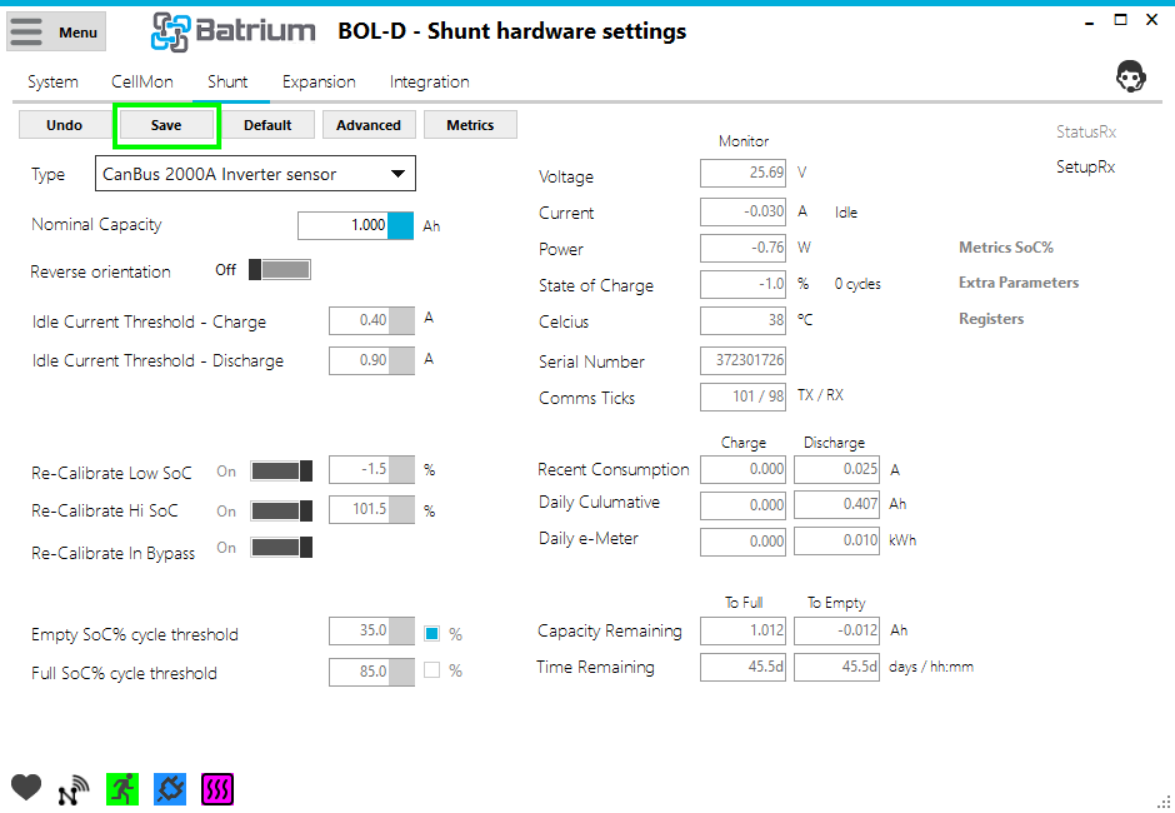Image resolution: width=1175 pixels, height=813 pixels.
Task: Click the blue power plug icon
Action: click(x=170, y=789)
